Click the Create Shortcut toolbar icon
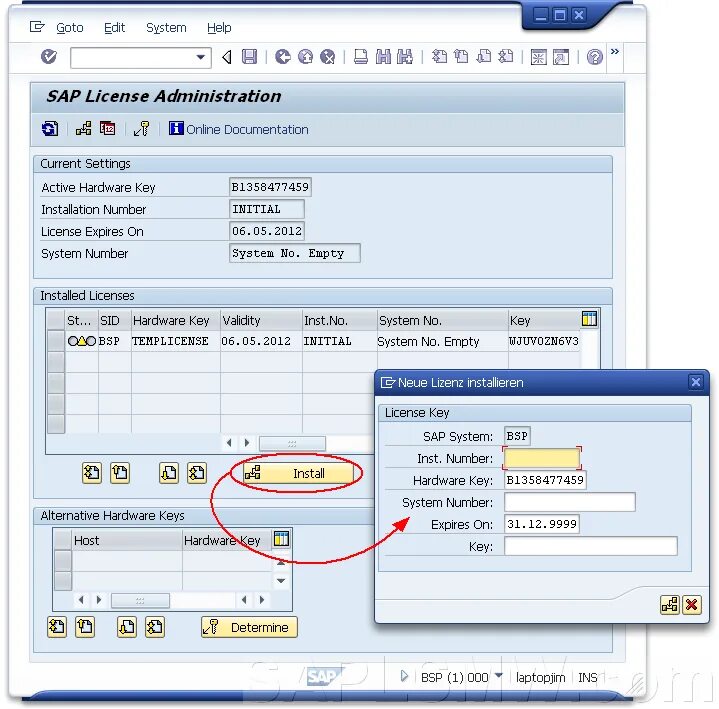The image size is (719, 709). pos(561,57)
